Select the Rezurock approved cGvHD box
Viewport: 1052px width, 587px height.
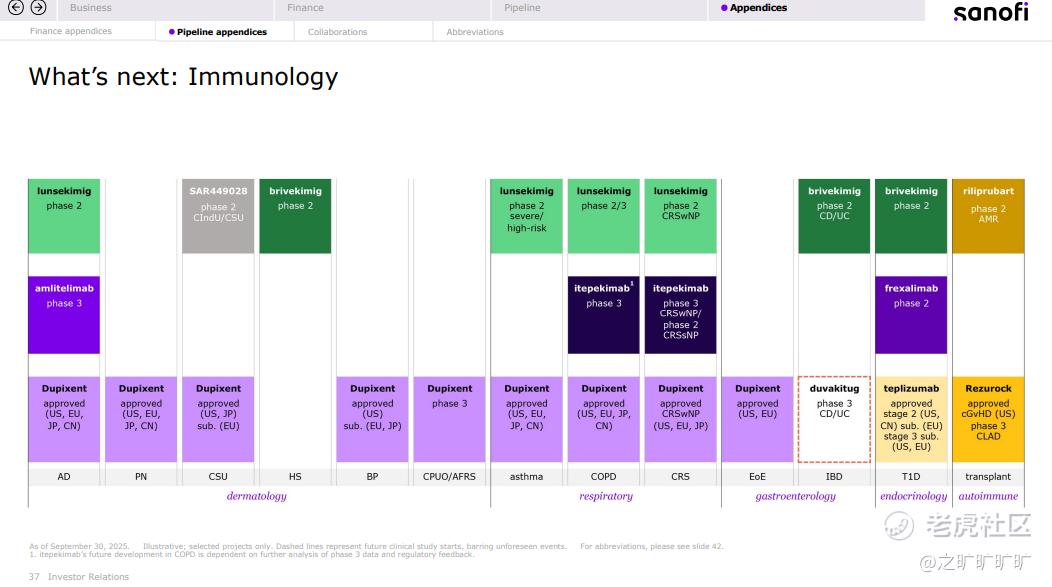tap(988, 419)
